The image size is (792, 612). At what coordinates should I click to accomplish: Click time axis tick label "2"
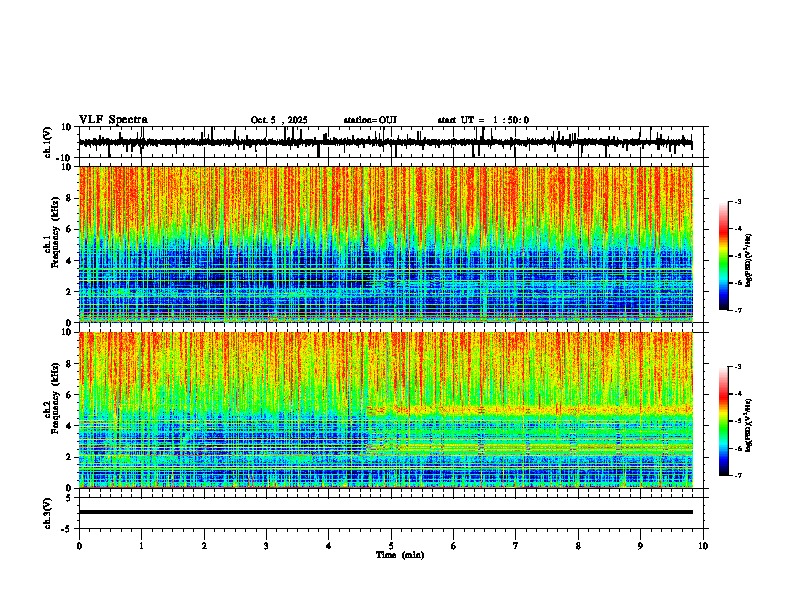(204, 546)
